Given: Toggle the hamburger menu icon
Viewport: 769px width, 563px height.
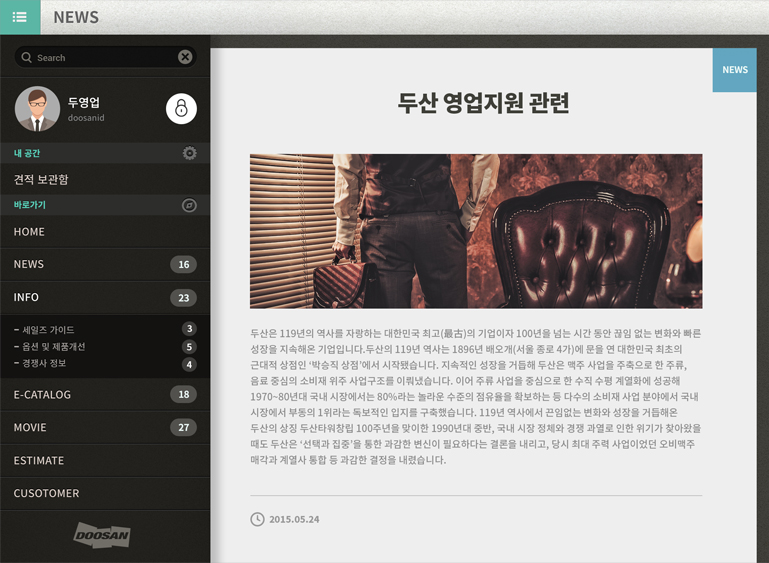Looking at the screenshot, I should tap(20, 17).
